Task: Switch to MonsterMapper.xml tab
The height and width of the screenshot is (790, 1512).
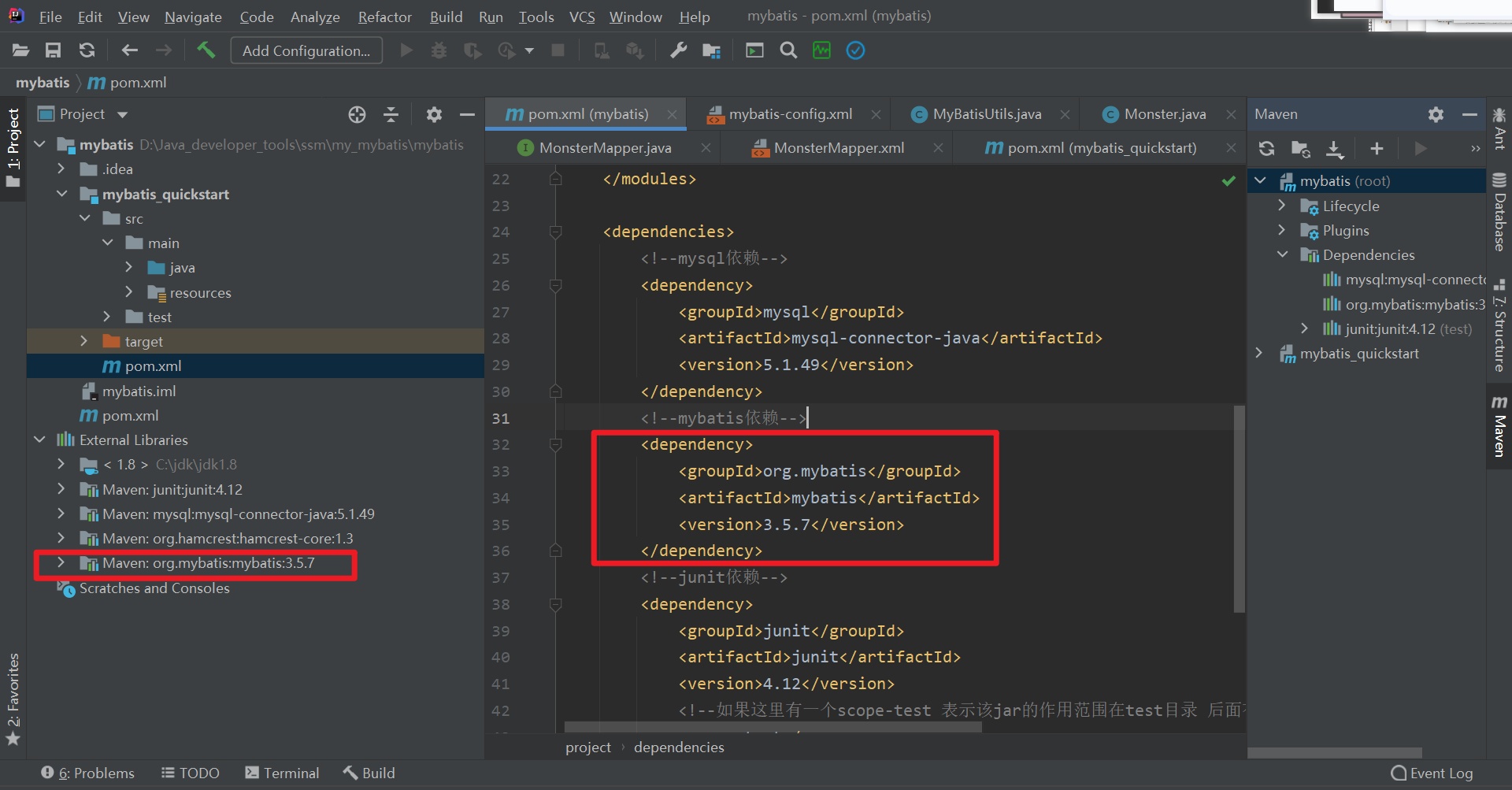Action: (839, 147)
